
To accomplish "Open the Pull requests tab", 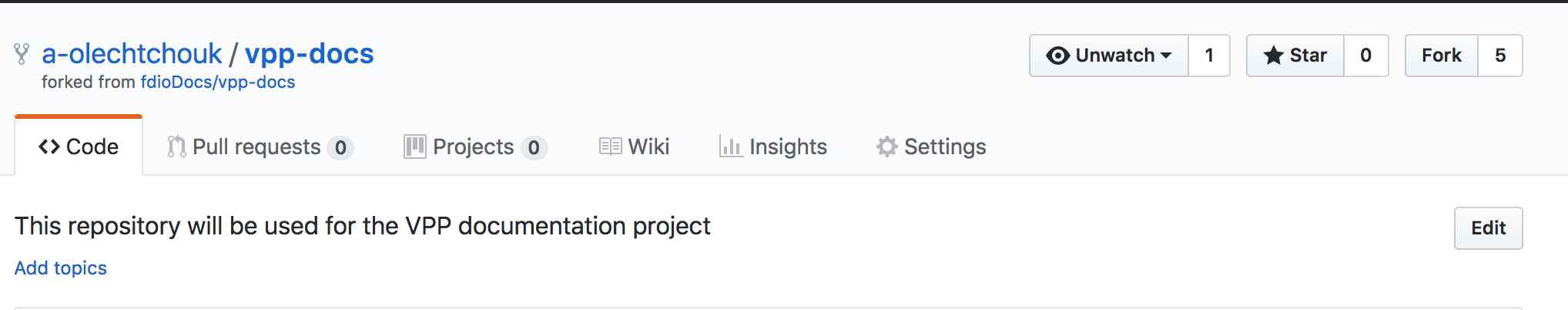I will tap(256, 147).
